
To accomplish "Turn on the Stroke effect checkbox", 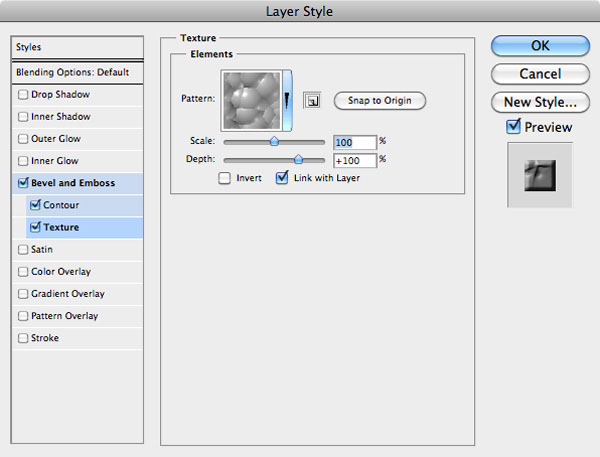I will 23,338.
